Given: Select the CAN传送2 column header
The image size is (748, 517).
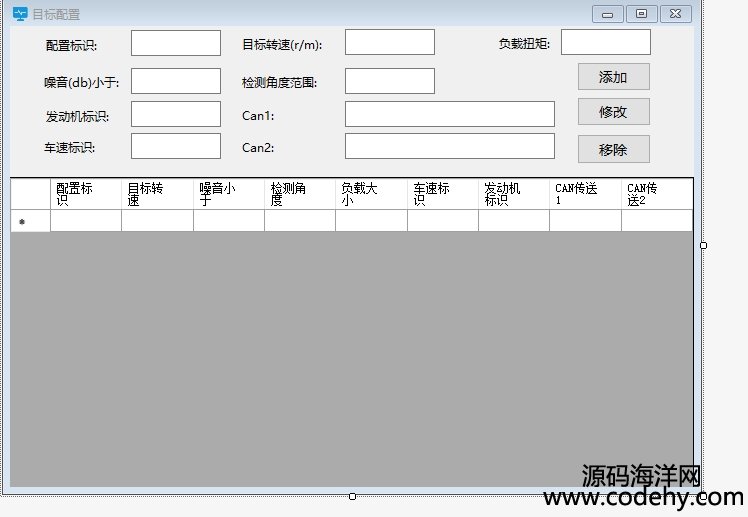Looking at the screenshot, I should point(657,194).
